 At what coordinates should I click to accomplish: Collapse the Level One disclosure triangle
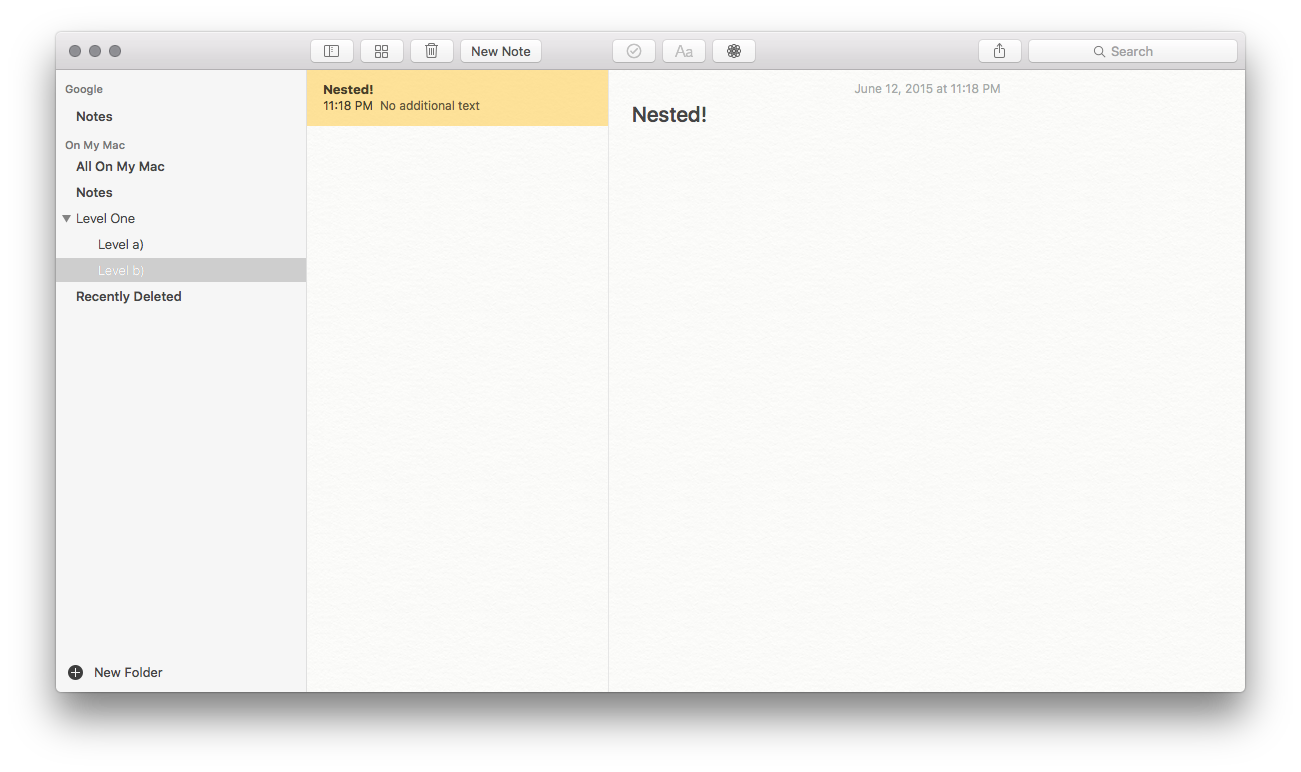tap(66, 218)
